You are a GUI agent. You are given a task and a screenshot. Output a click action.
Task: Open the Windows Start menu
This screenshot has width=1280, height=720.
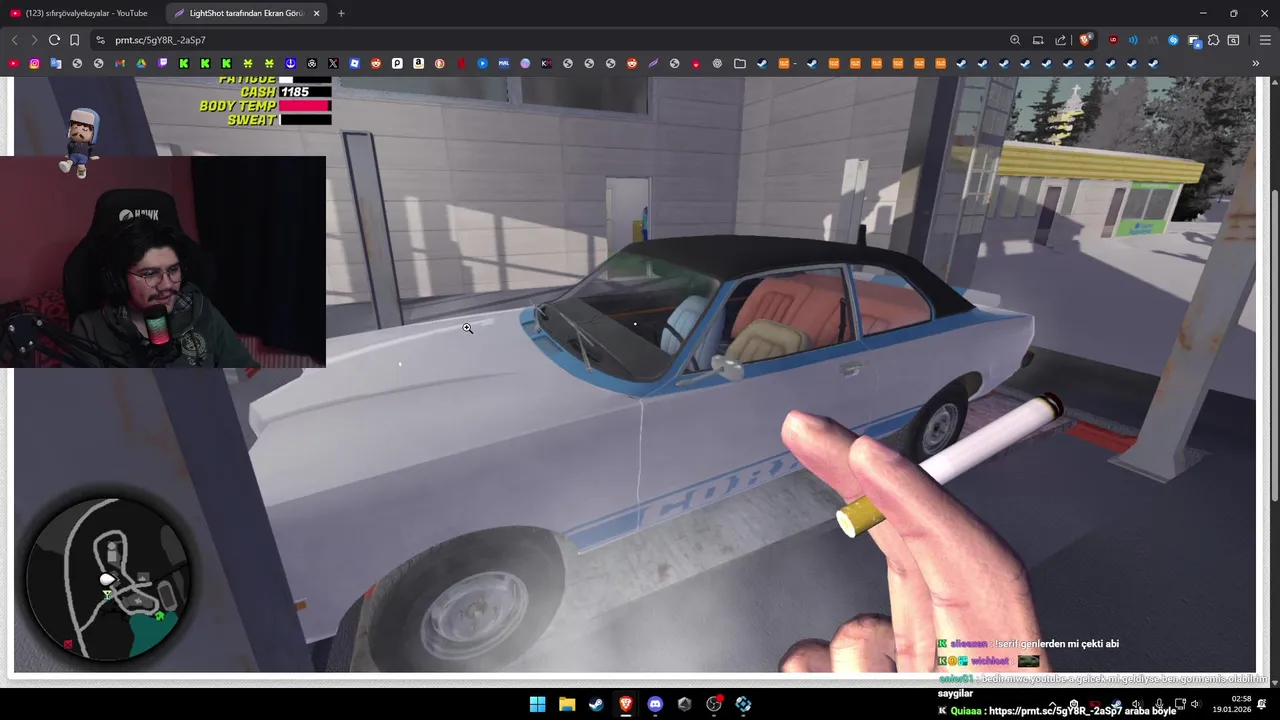[x=538, y=704]
